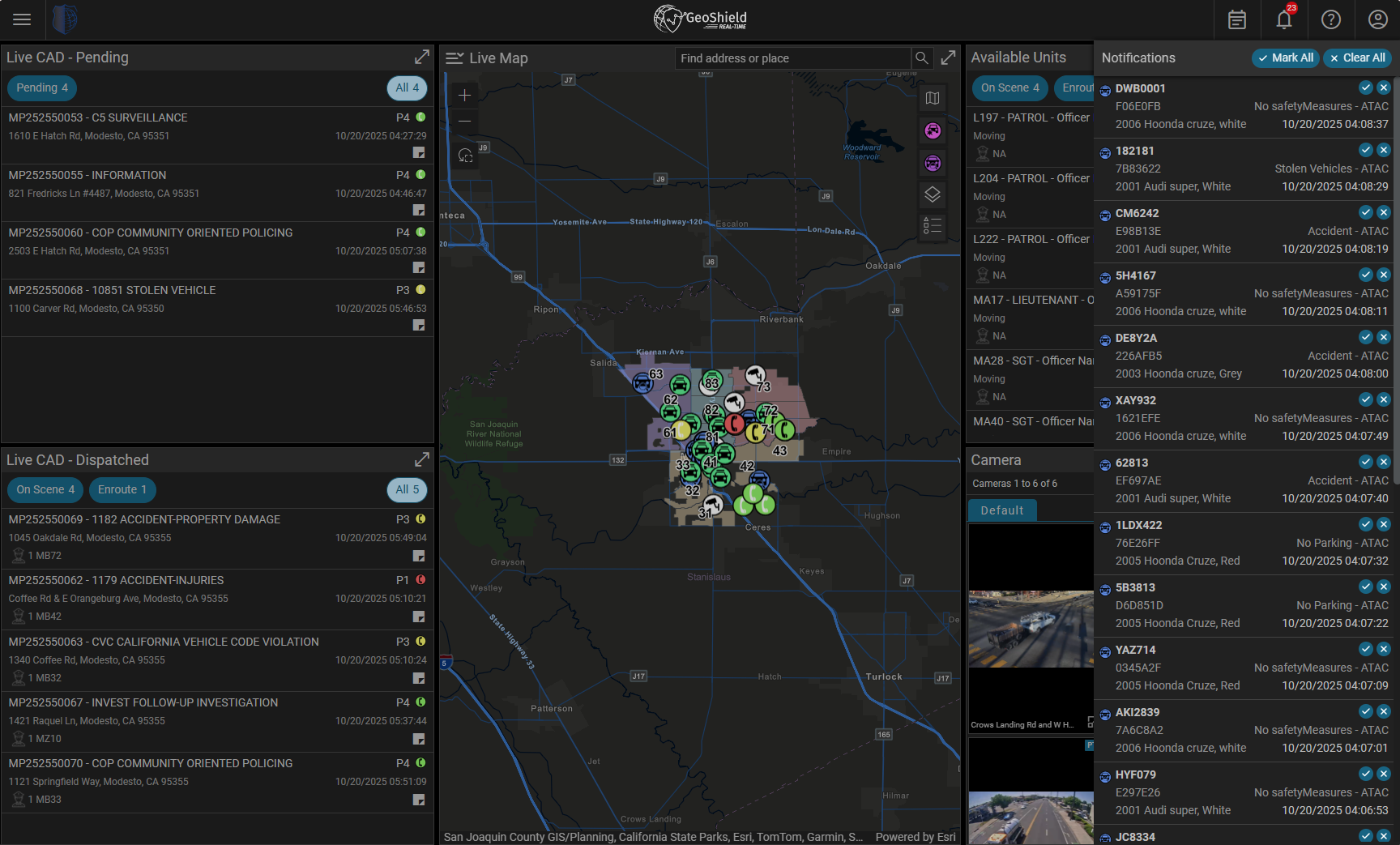Mark DWB0001 notification as read

click(1366, 87)
